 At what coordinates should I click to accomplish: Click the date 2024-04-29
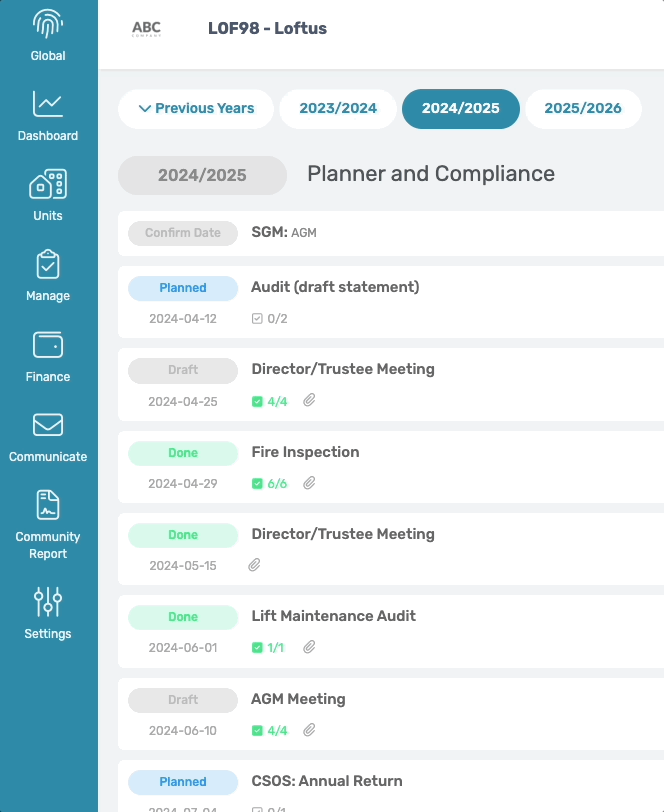point(183,484)
